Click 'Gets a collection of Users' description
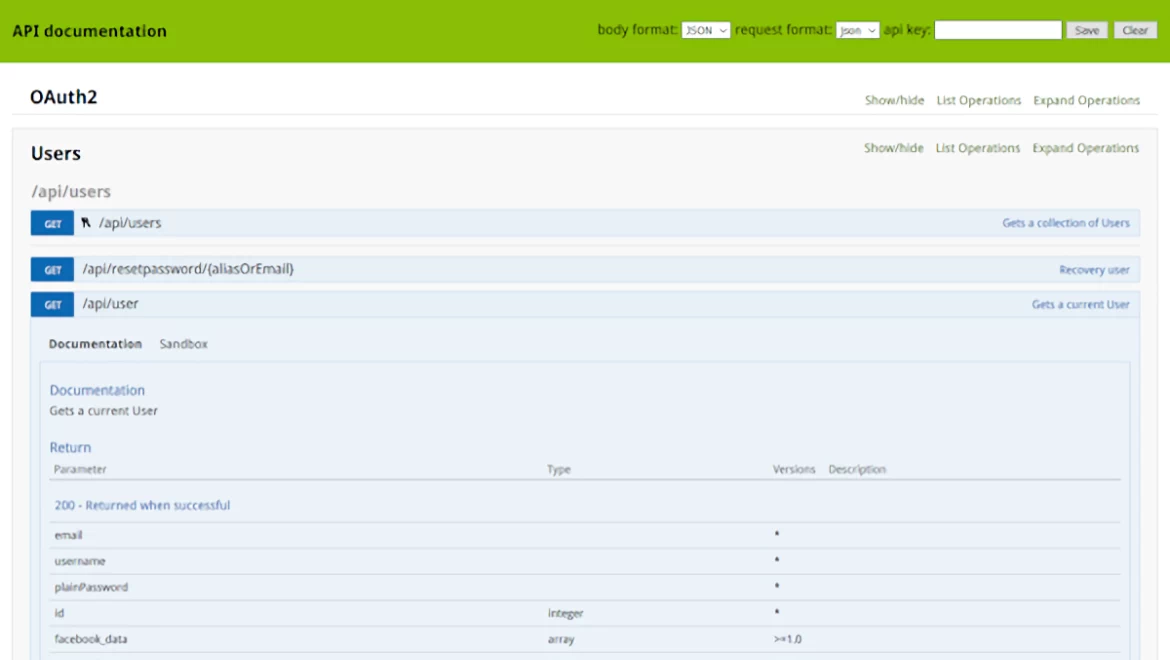 pos(1066,223)
